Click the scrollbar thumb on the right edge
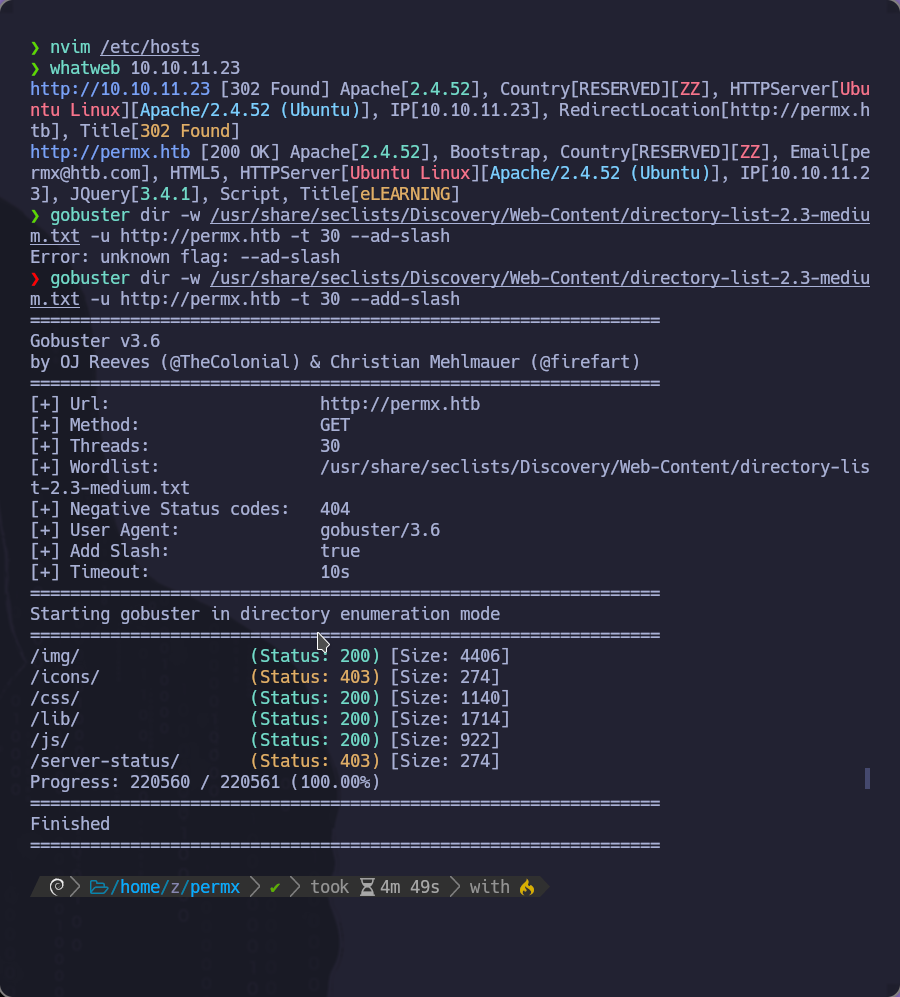 pos(867,778)
